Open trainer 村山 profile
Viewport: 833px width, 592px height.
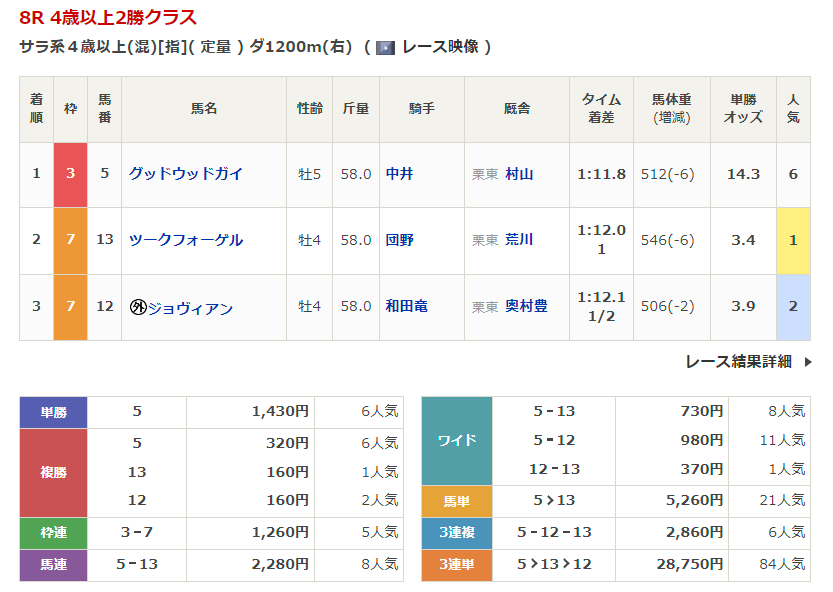pyautogui.click(x=519, y=174)
